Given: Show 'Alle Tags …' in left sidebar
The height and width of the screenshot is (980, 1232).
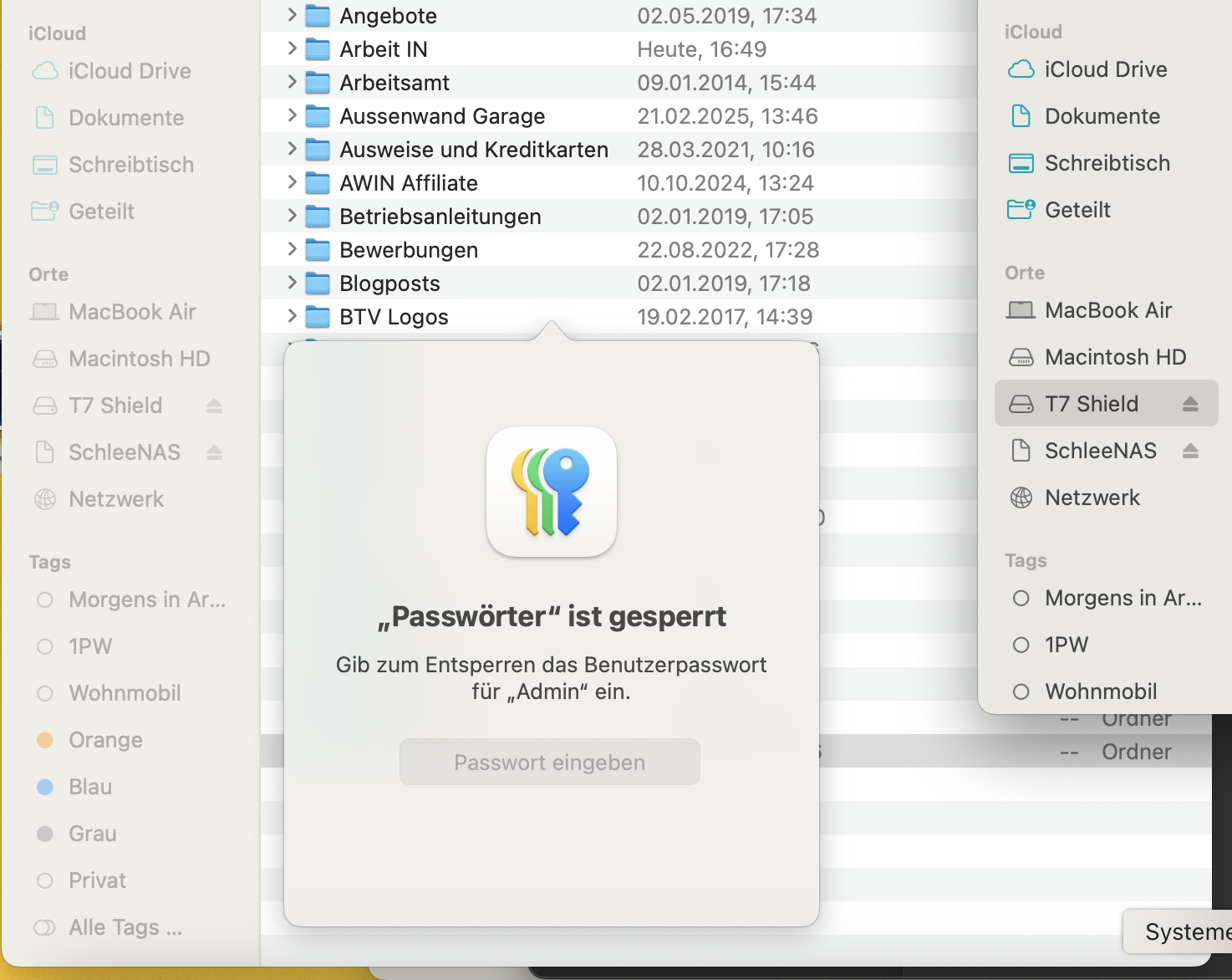Looking at the screenshot, I should pyautogui.click(x=108, y=927).
